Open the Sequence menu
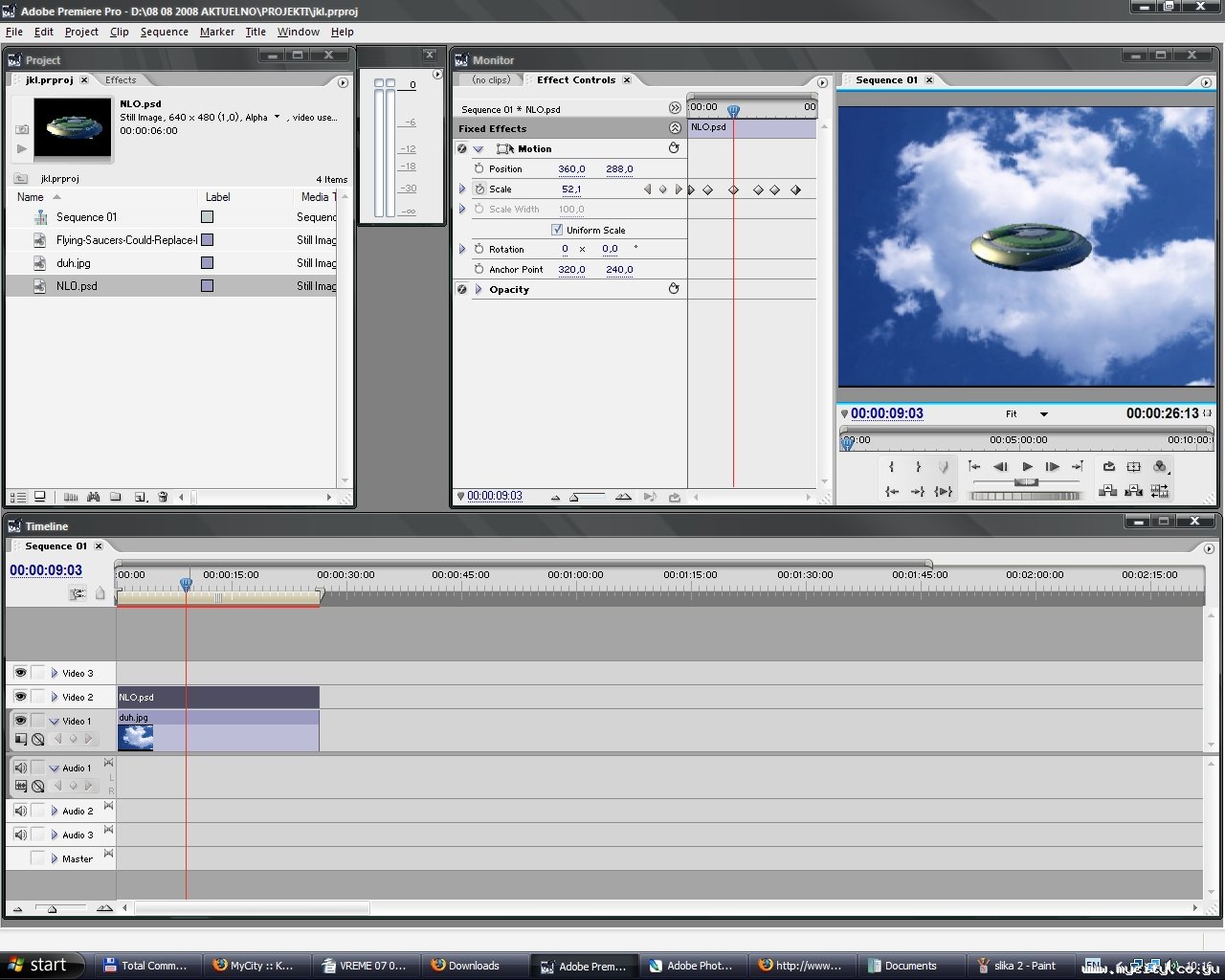 click(164, 32)
